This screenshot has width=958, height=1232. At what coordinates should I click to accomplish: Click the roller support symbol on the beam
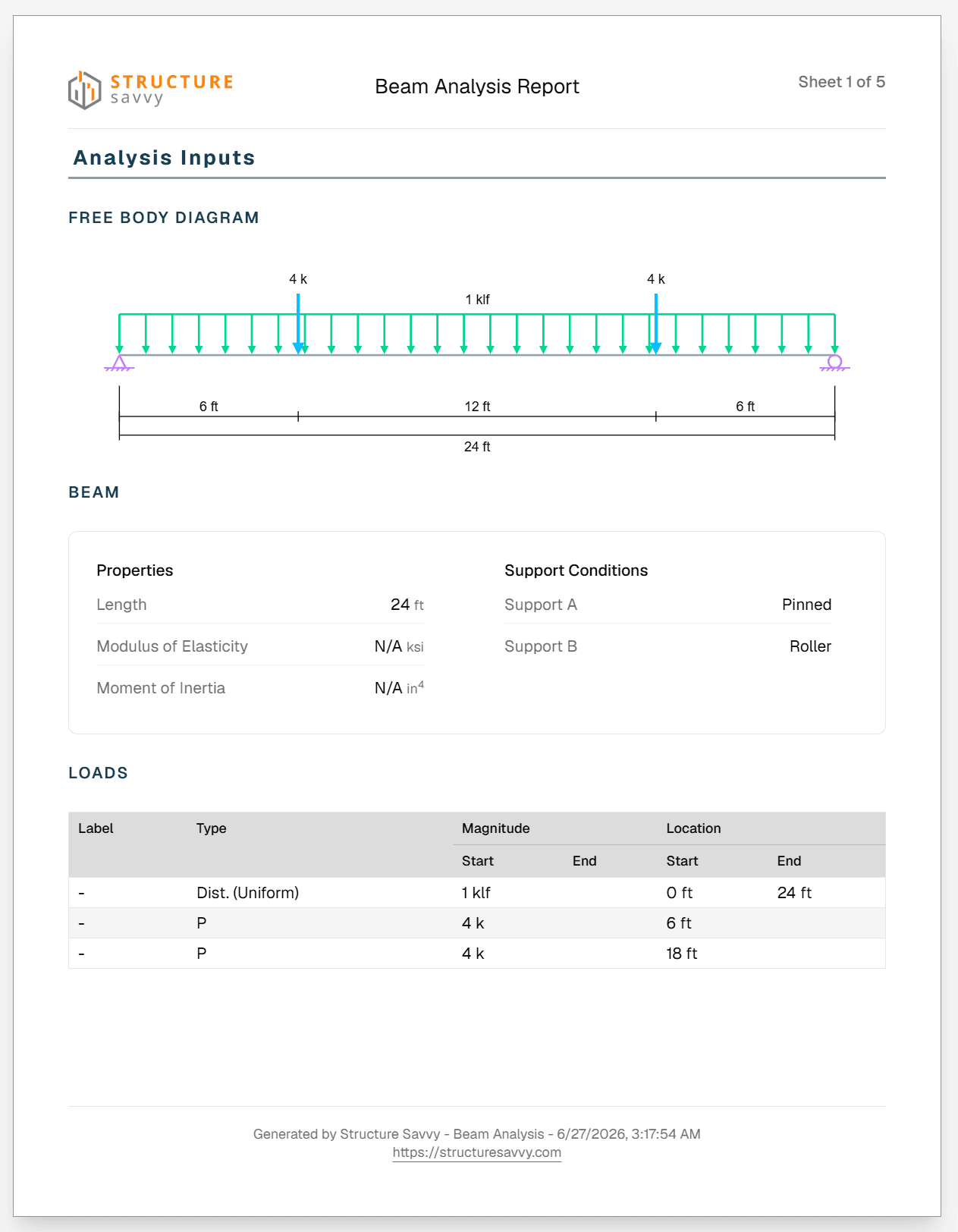[x=834, y=363]
